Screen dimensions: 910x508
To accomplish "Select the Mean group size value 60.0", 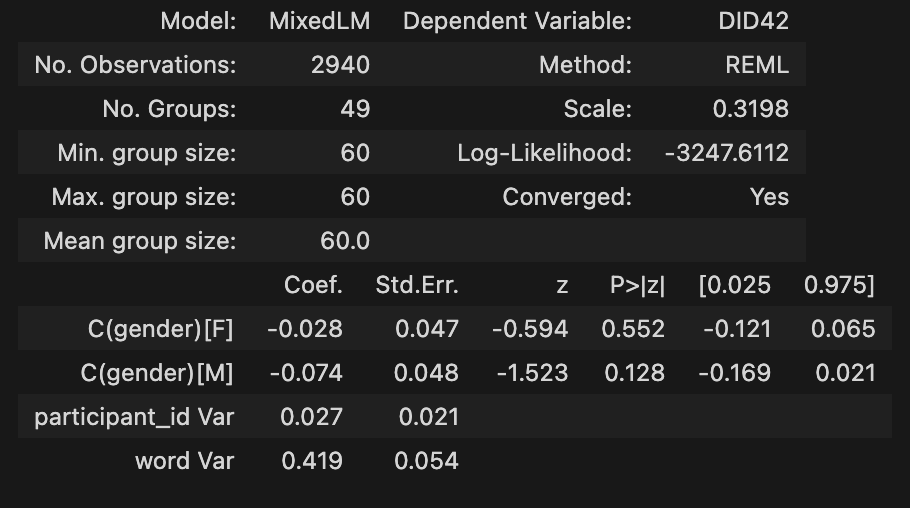I will point(345,241).
